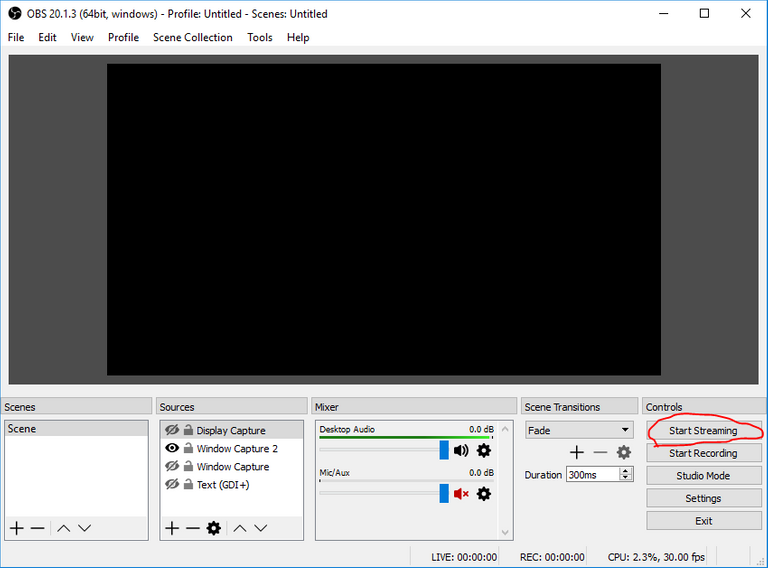Screen dimensions: 768x568
Task: Add a new scene with plus icon
Action: tap(16, 528)
